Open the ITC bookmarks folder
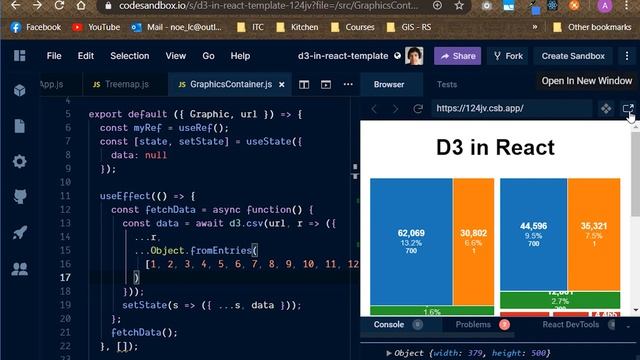 pyautogui.click(x=251, y=27)
